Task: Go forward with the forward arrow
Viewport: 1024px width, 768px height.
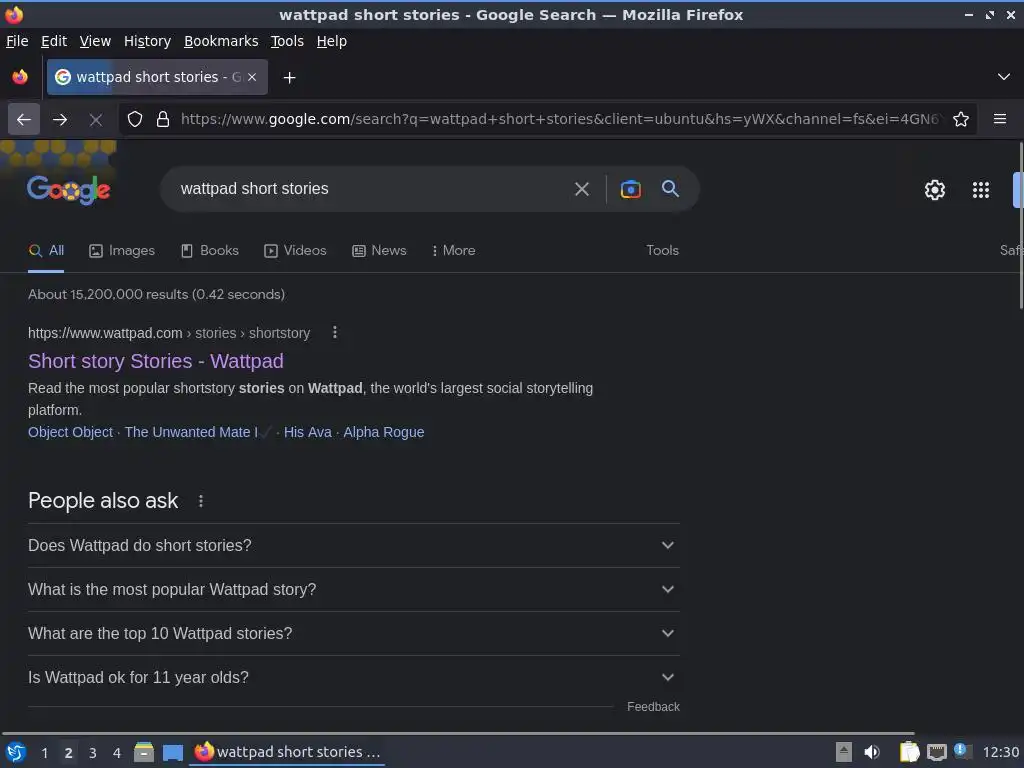Action: (60, 120)
